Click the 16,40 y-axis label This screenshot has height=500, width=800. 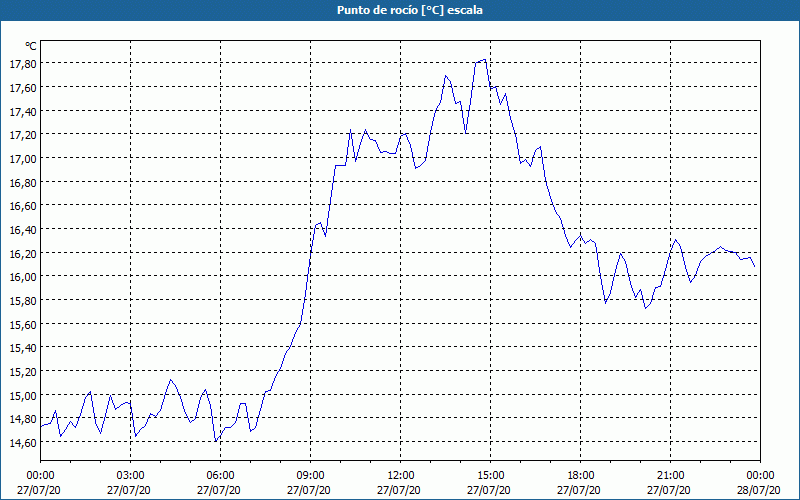coord(23,230)
